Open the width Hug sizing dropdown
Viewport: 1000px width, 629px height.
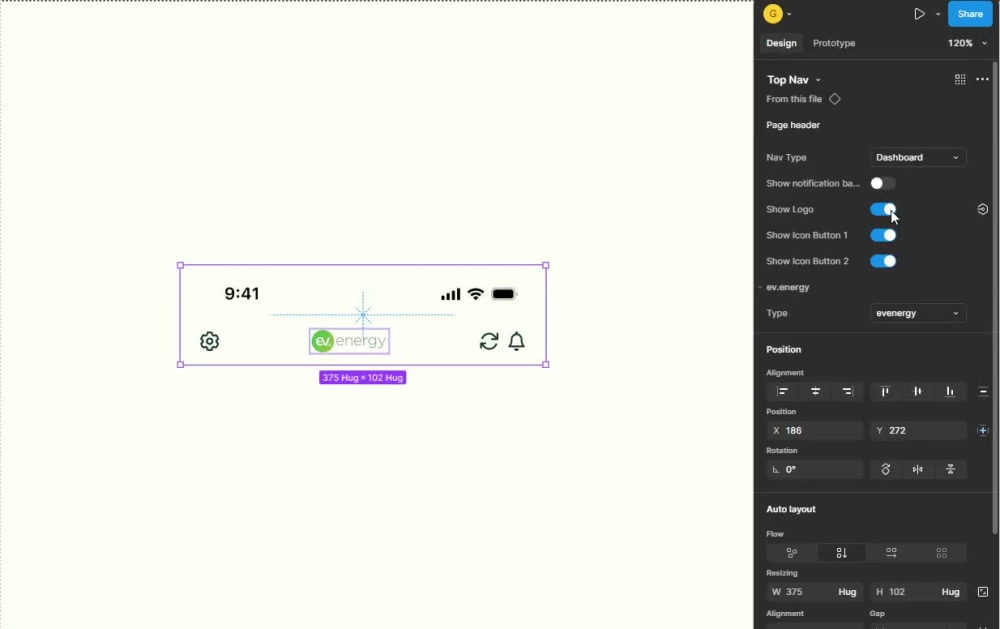coord(847,592)
